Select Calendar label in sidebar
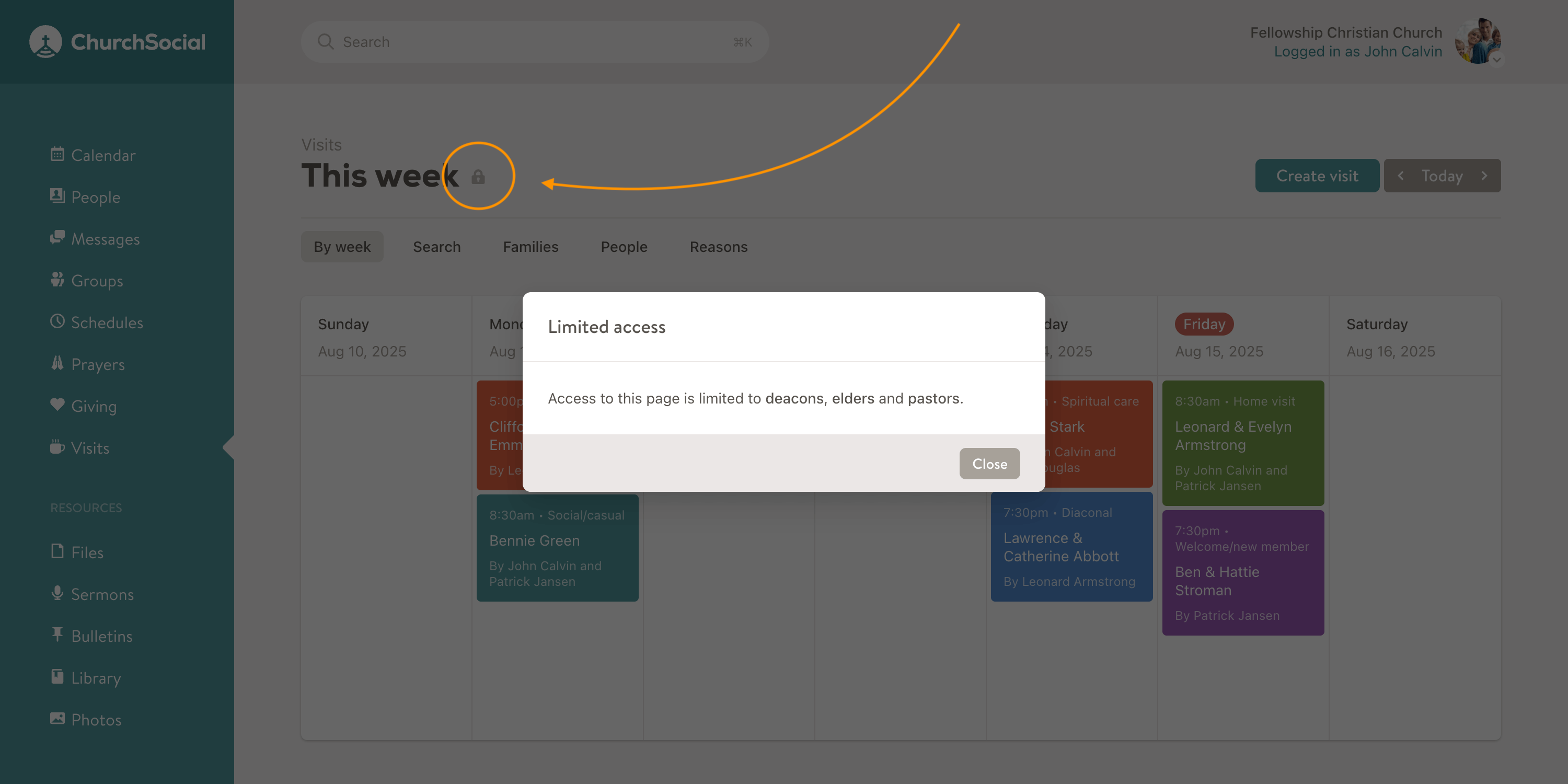The height and width of the screenshot is (784, 1568). click(103, 155)
